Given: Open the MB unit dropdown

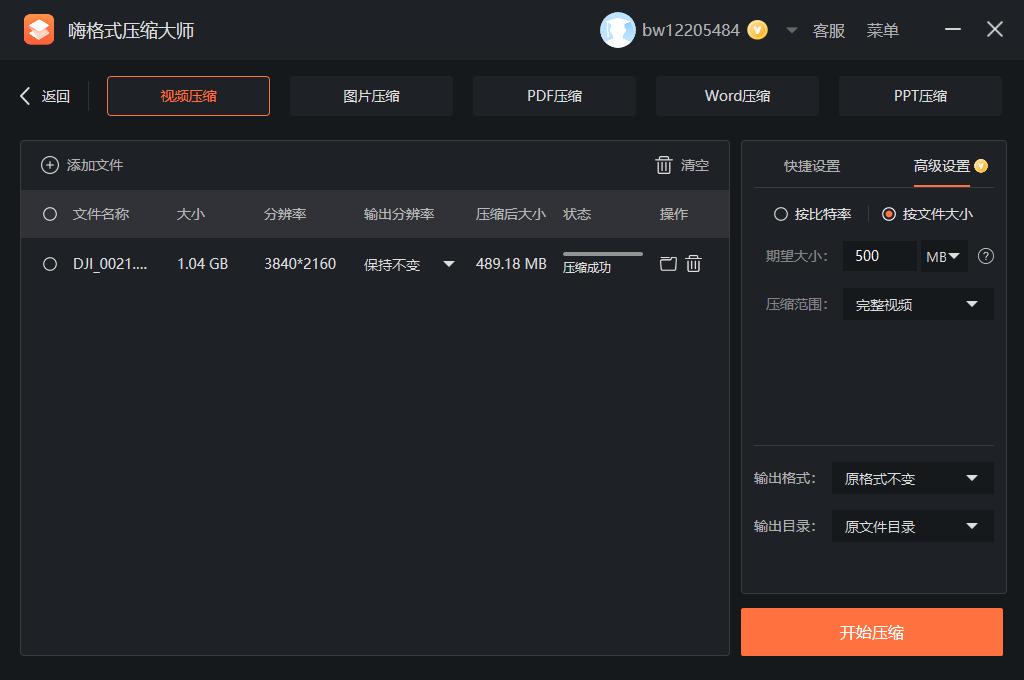Looking at the screenshot, I should [944, 256].
